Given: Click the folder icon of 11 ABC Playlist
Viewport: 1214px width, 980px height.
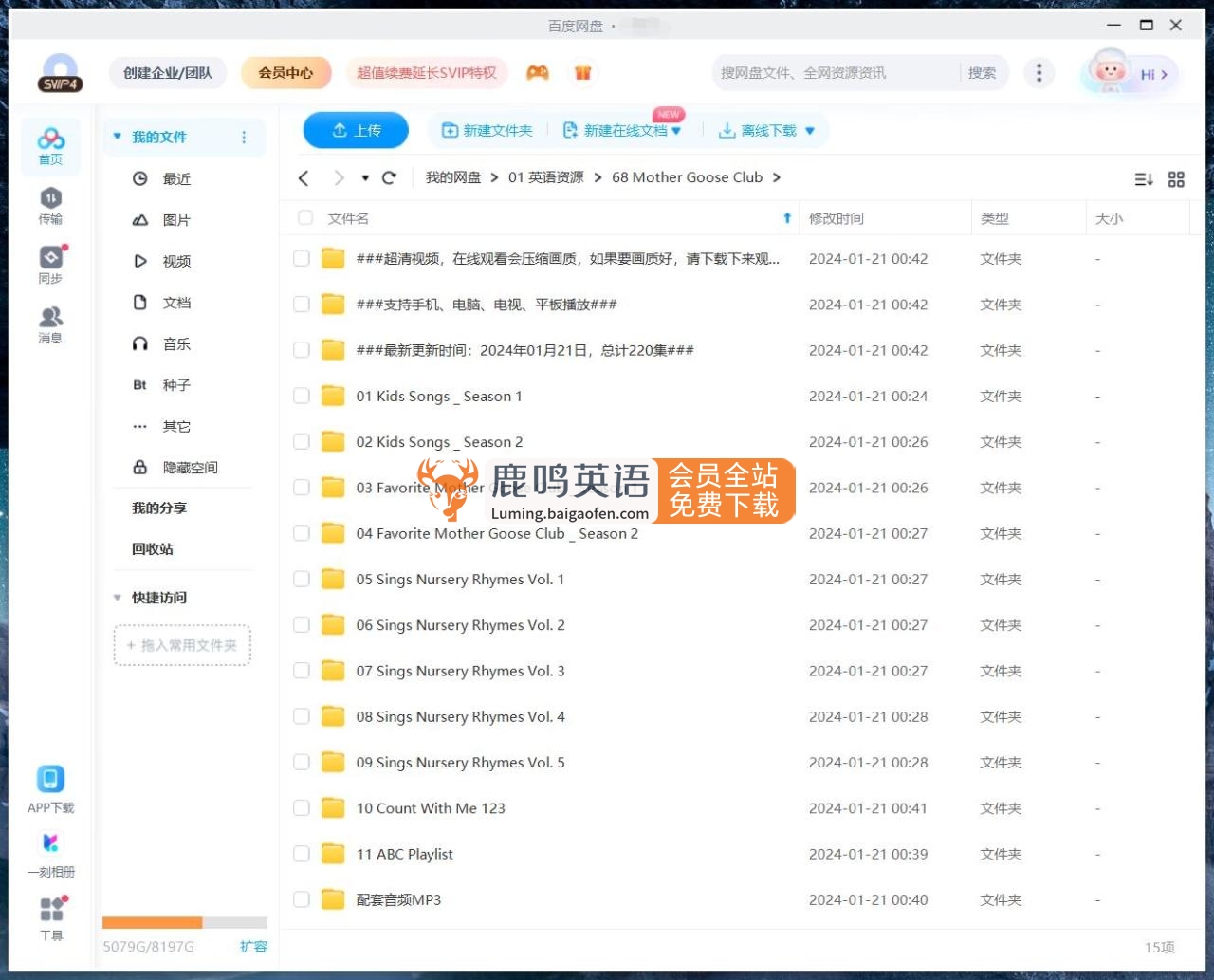Looking at the screenshot, I should [333, 854].
